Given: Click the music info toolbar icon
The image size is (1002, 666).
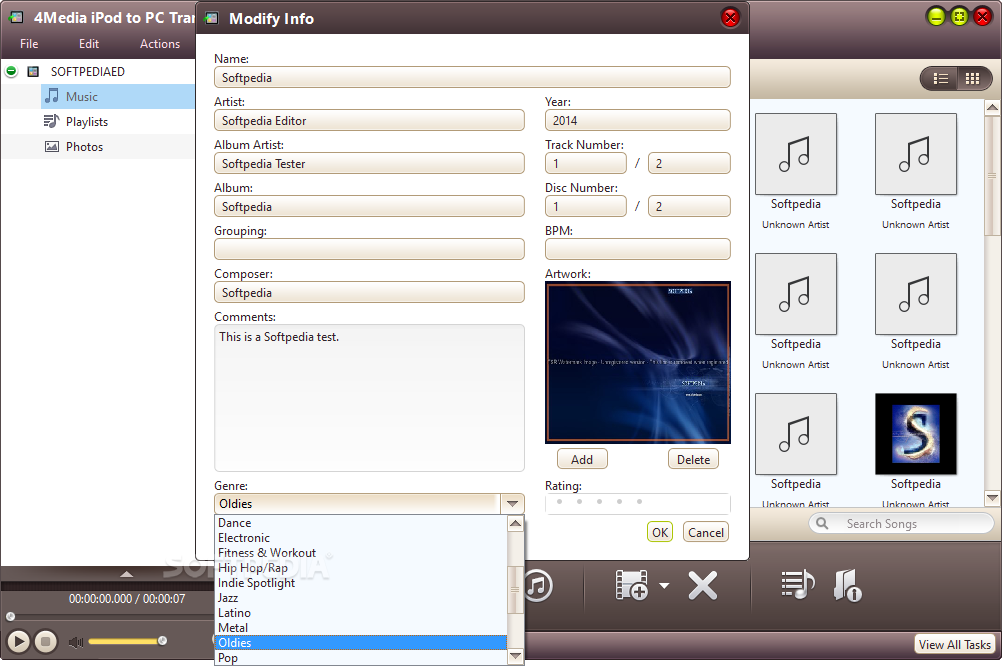Looking at the screenshot, I should [x=847, y=585].
